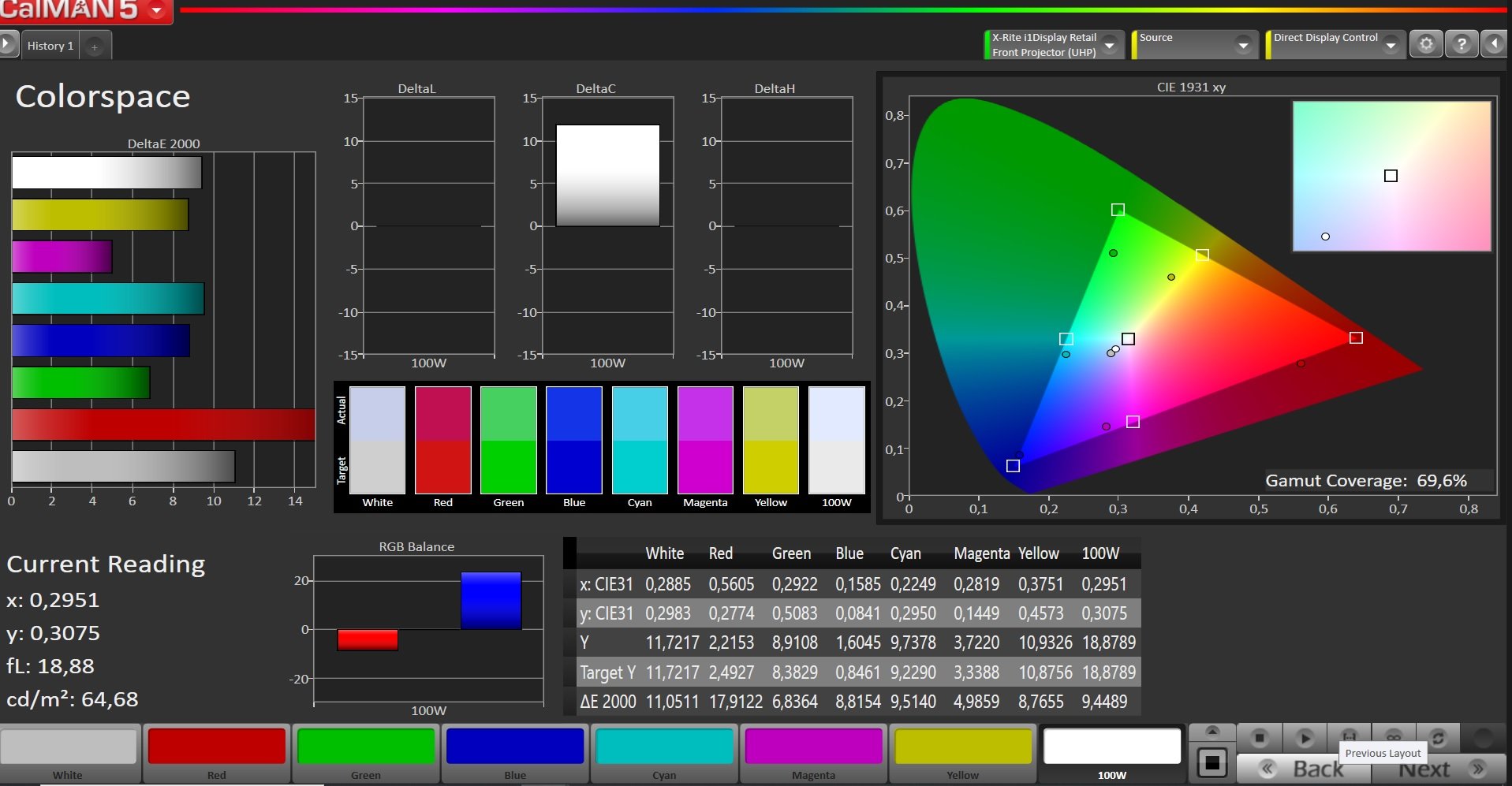The height and width of the screenshot is (786, 1512).
Task: Open help with the question mark icon
Action: pos(1462,44)
